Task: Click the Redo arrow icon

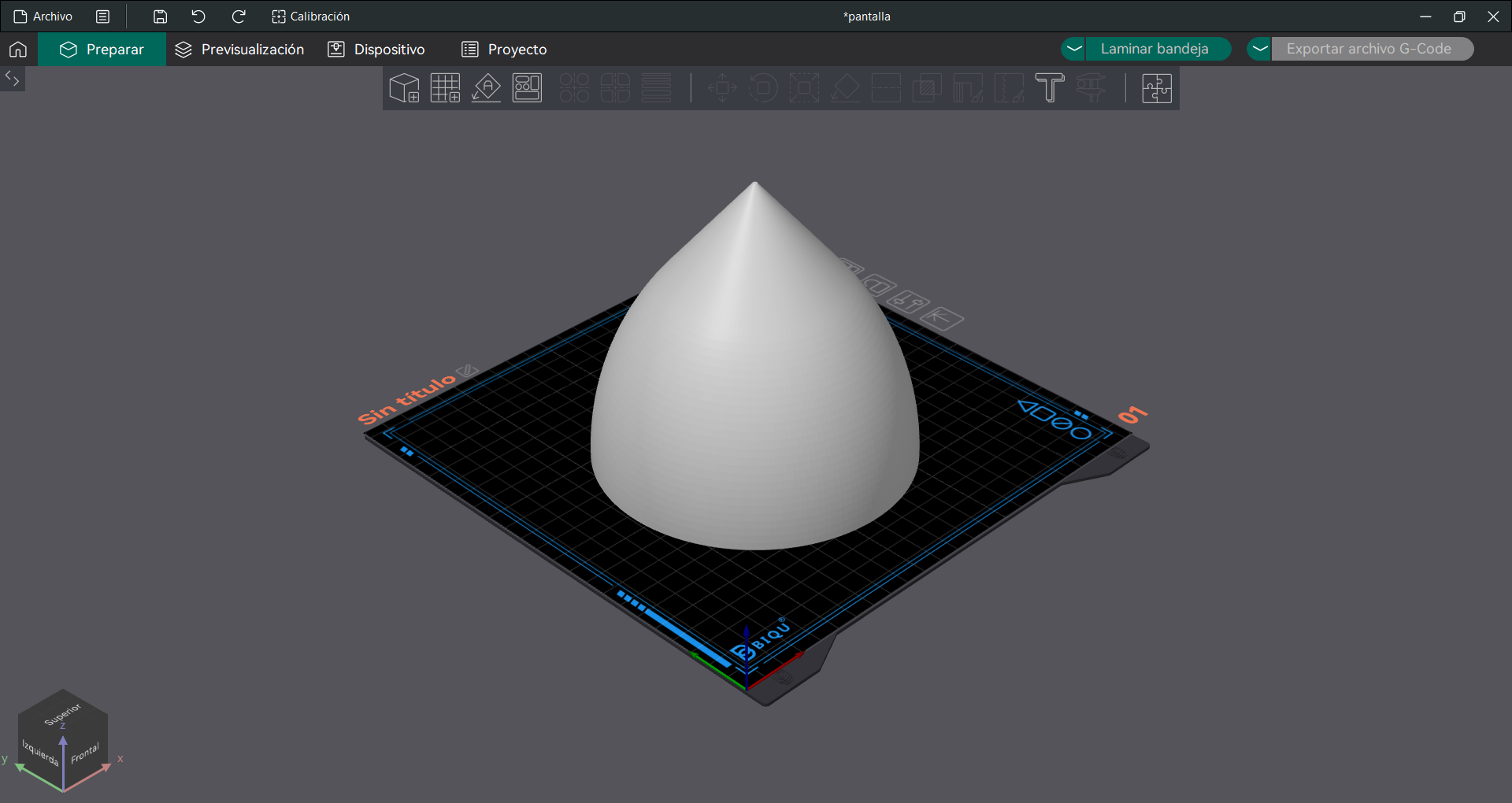Action: [x=239, y=17]
